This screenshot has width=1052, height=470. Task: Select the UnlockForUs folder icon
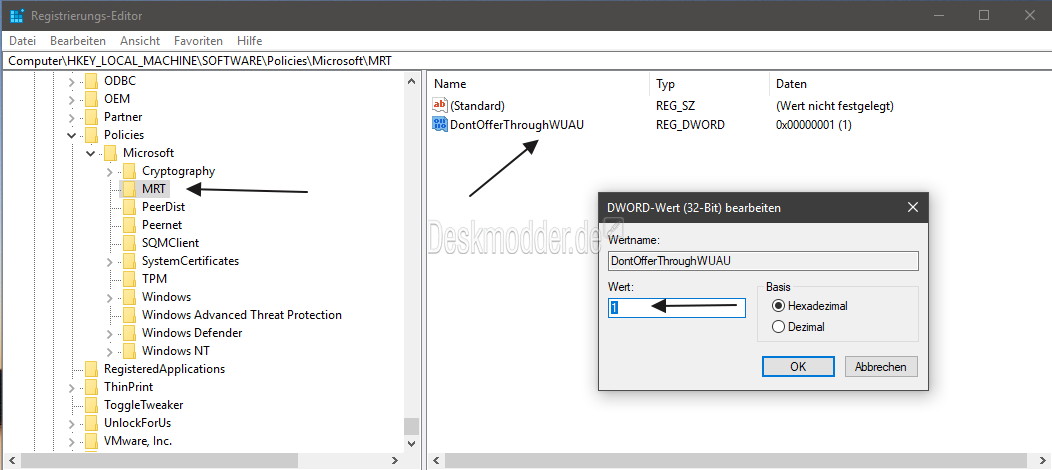tap(91, 423)
